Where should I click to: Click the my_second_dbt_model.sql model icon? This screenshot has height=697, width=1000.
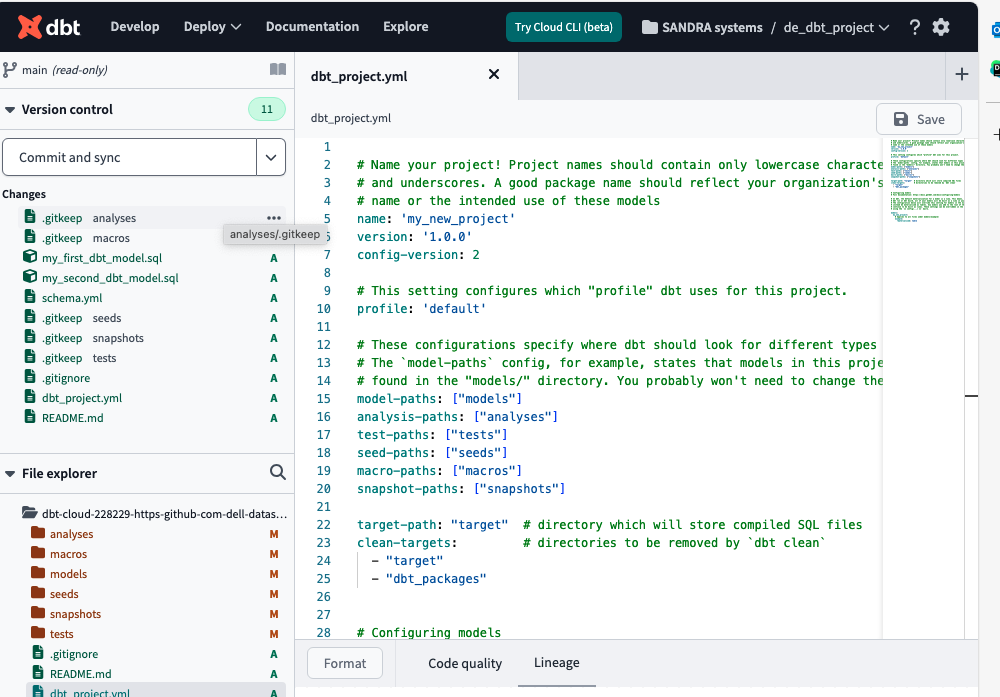30,277
